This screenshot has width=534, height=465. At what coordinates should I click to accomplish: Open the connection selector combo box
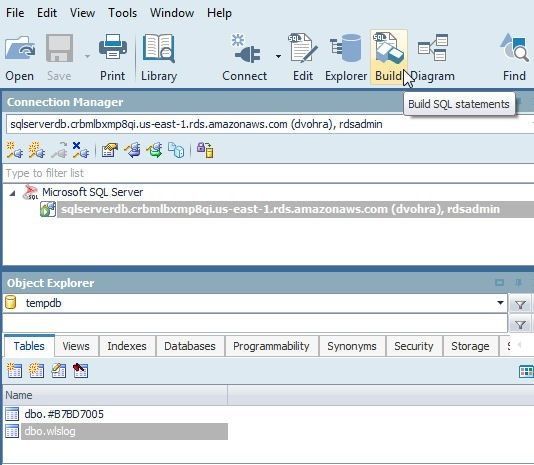[x=269, y=124]
